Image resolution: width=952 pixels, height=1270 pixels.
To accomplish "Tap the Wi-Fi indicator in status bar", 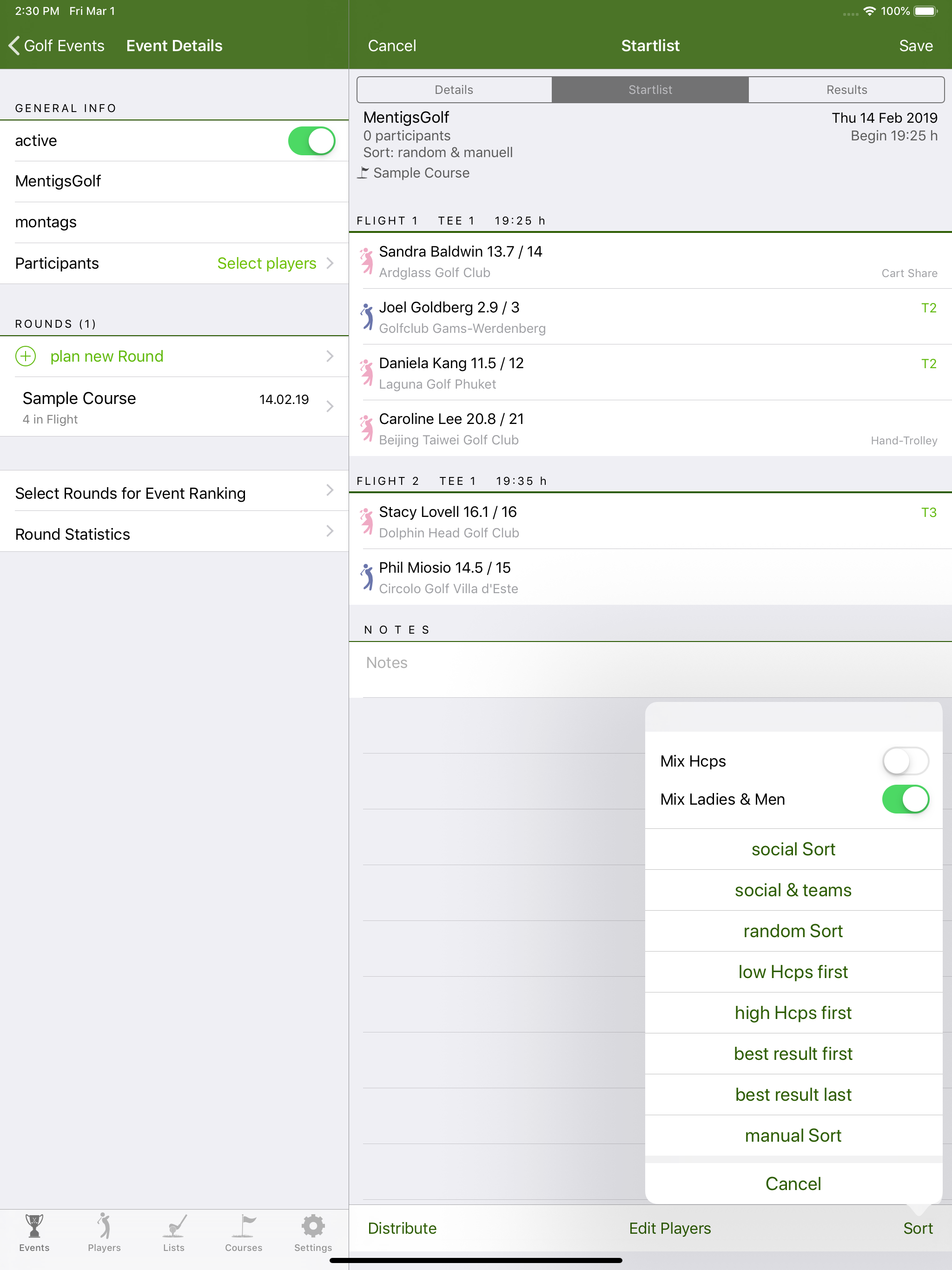I will (869, 11).
